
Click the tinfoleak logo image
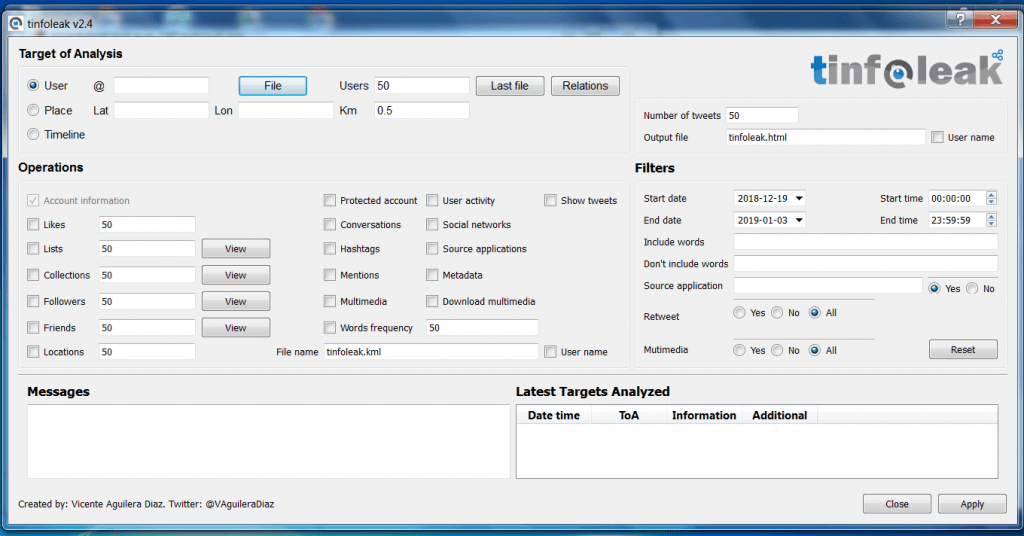pos(906,70)
